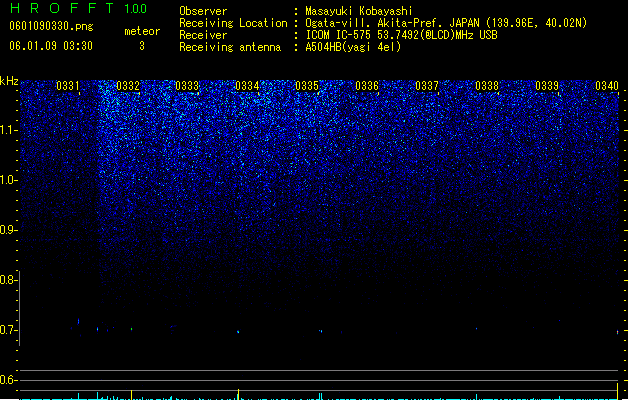Select the 0.9 kHz axis label

point(8,230)
